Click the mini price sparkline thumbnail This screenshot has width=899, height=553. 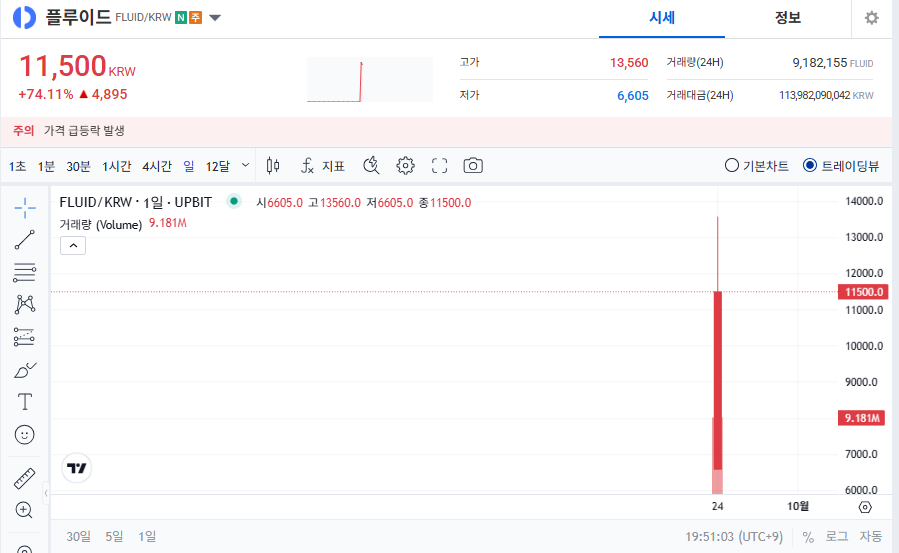(370, 80)
